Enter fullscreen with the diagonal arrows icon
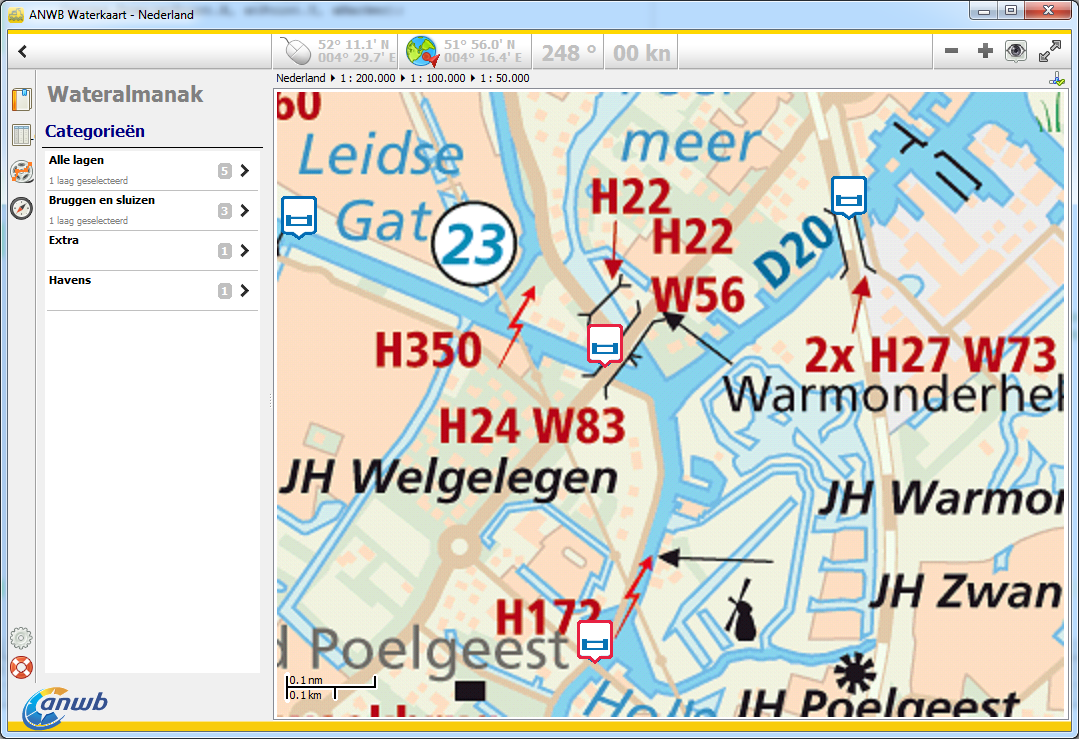1079x739 pixels. 1049,49
